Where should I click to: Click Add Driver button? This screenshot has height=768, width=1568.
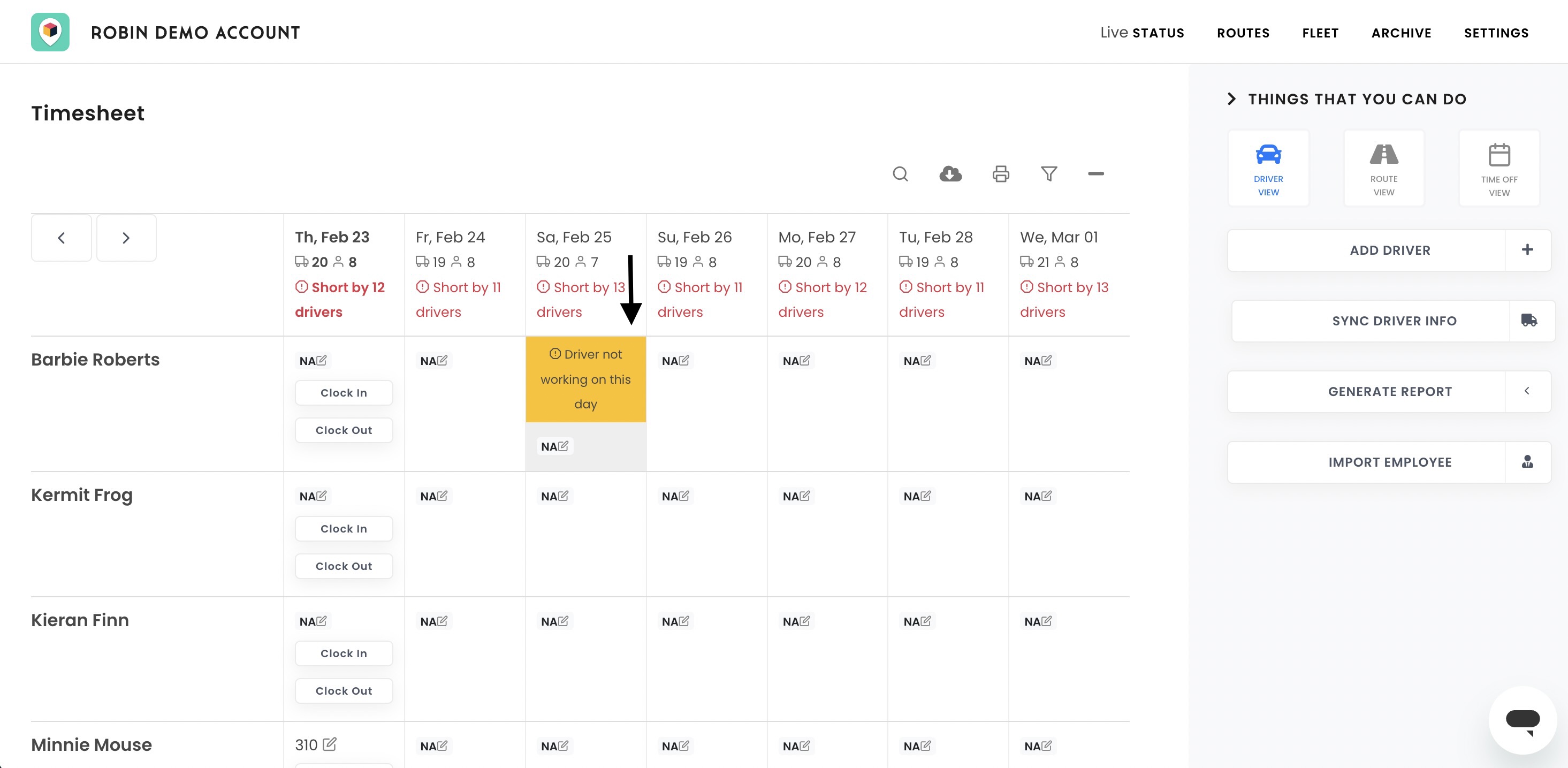click(x=1390, y=250)
